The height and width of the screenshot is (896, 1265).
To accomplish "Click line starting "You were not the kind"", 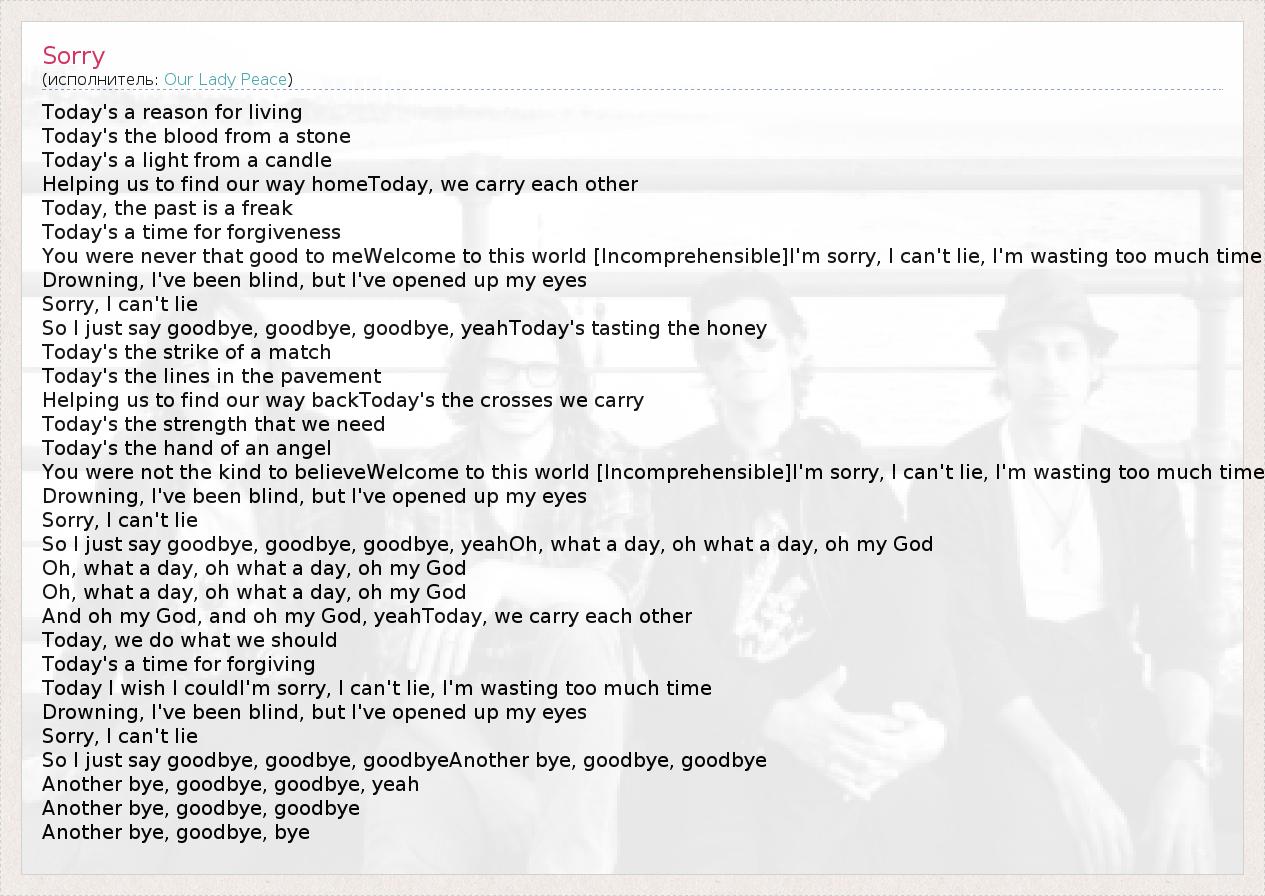I will point(652,472).
